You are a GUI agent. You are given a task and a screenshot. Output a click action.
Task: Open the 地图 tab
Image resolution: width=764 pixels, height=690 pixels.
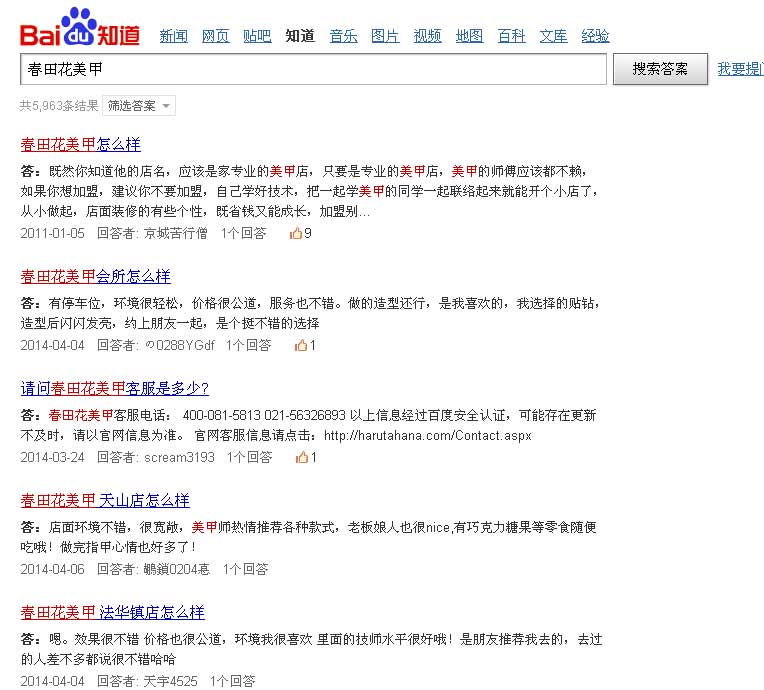coord(469,36)
